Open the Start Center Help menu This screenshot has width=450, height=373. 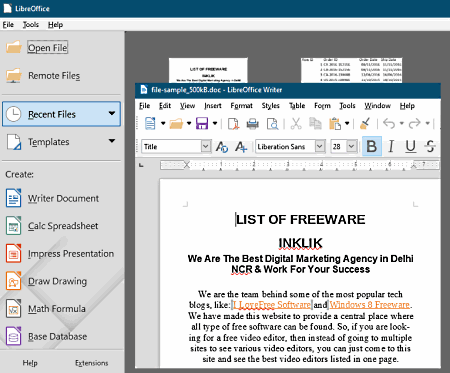[55, 25]
